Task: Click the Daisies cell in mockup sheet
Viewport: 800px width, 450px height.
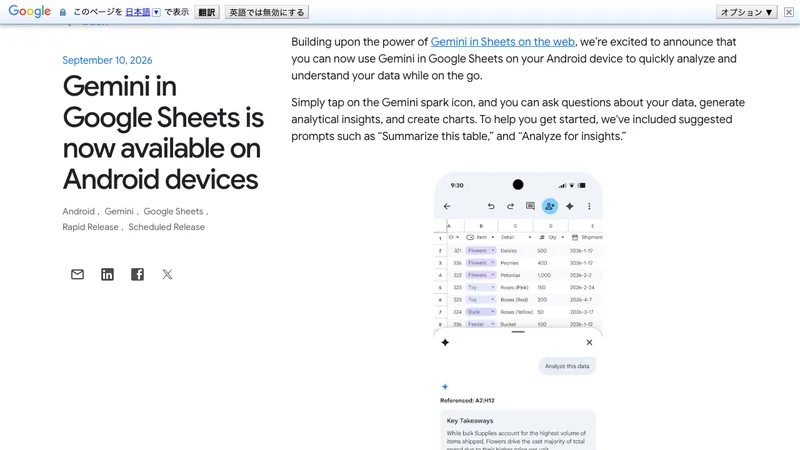Action: point(509,251)
